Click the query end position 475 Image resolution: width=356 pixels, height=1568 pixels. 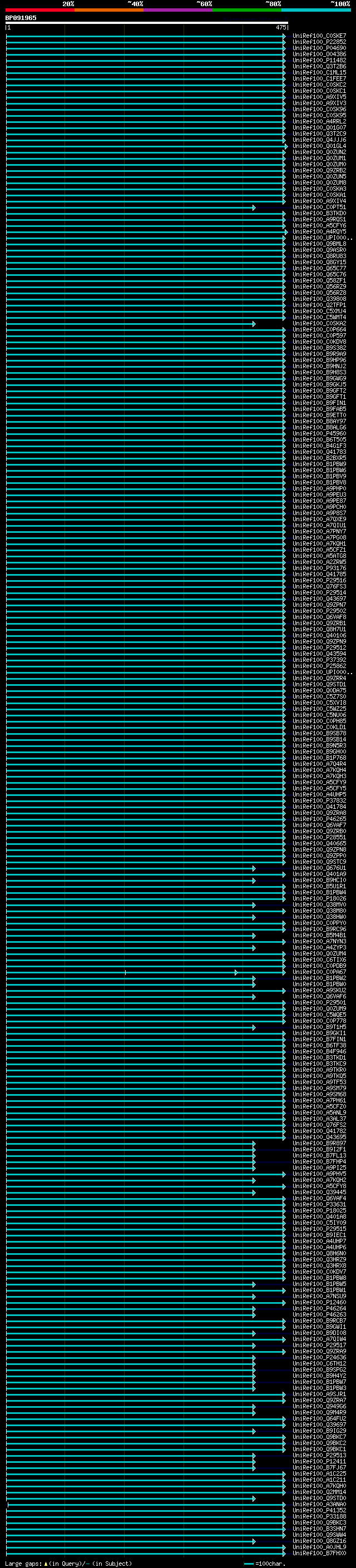click(x=280, y=28)
